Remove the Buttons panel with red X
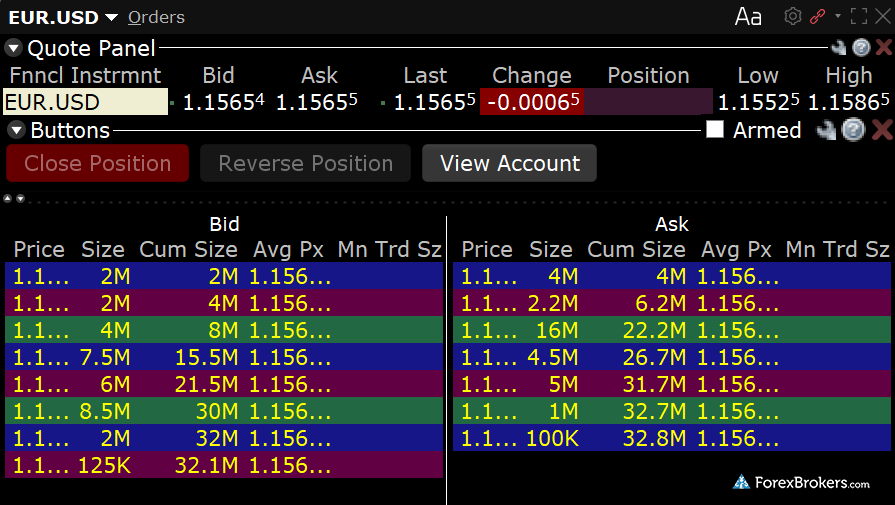The image size is (895, 505). pos(881,130)
